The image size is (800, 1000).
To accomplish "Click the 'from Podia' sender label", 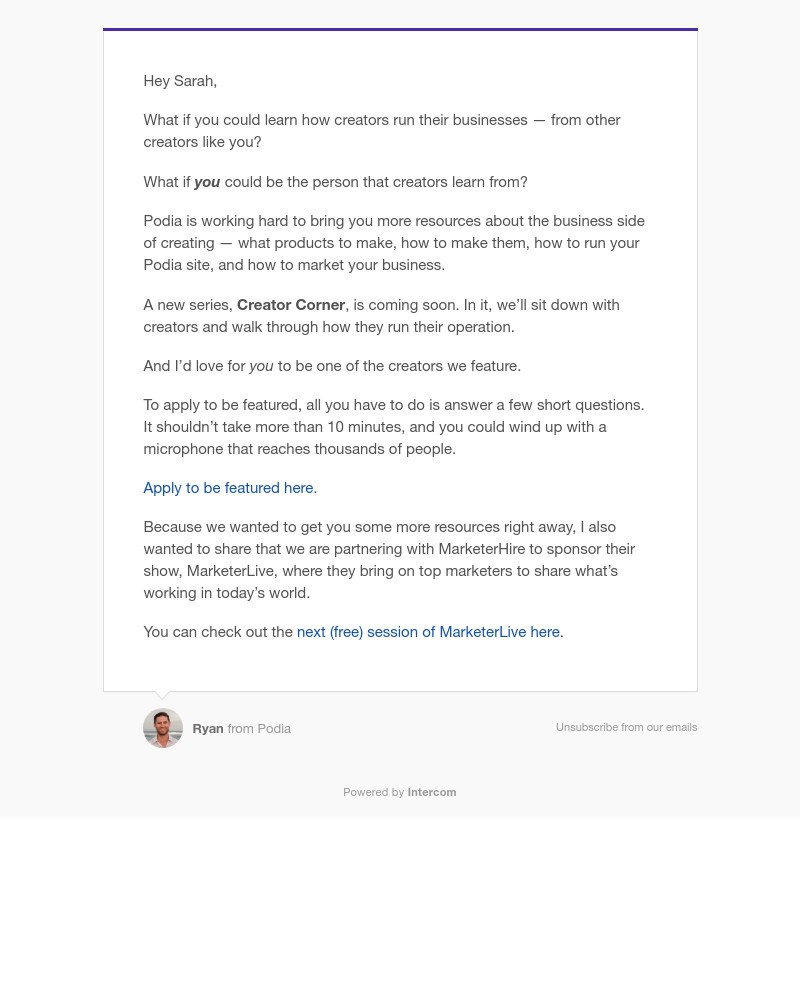I will pyautogui.click(x=259, y=729).
